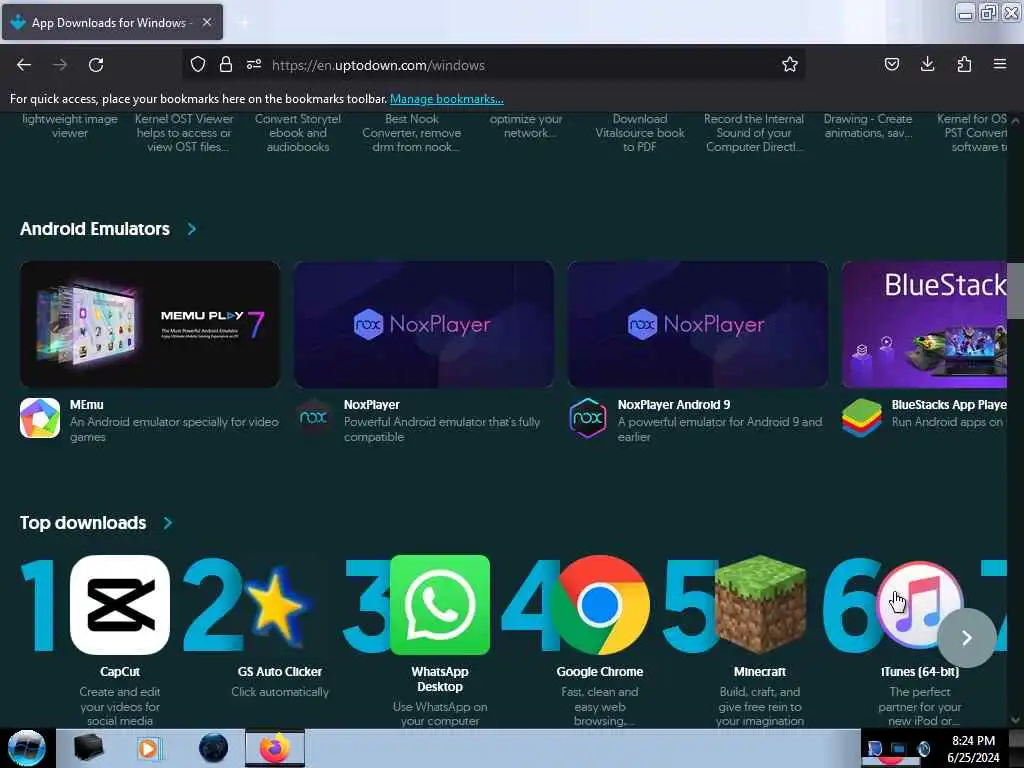The height and width of the screenshot is (768, 1024).
Task: Click the Minecraft grass block icon
Action: click(760, 605)
